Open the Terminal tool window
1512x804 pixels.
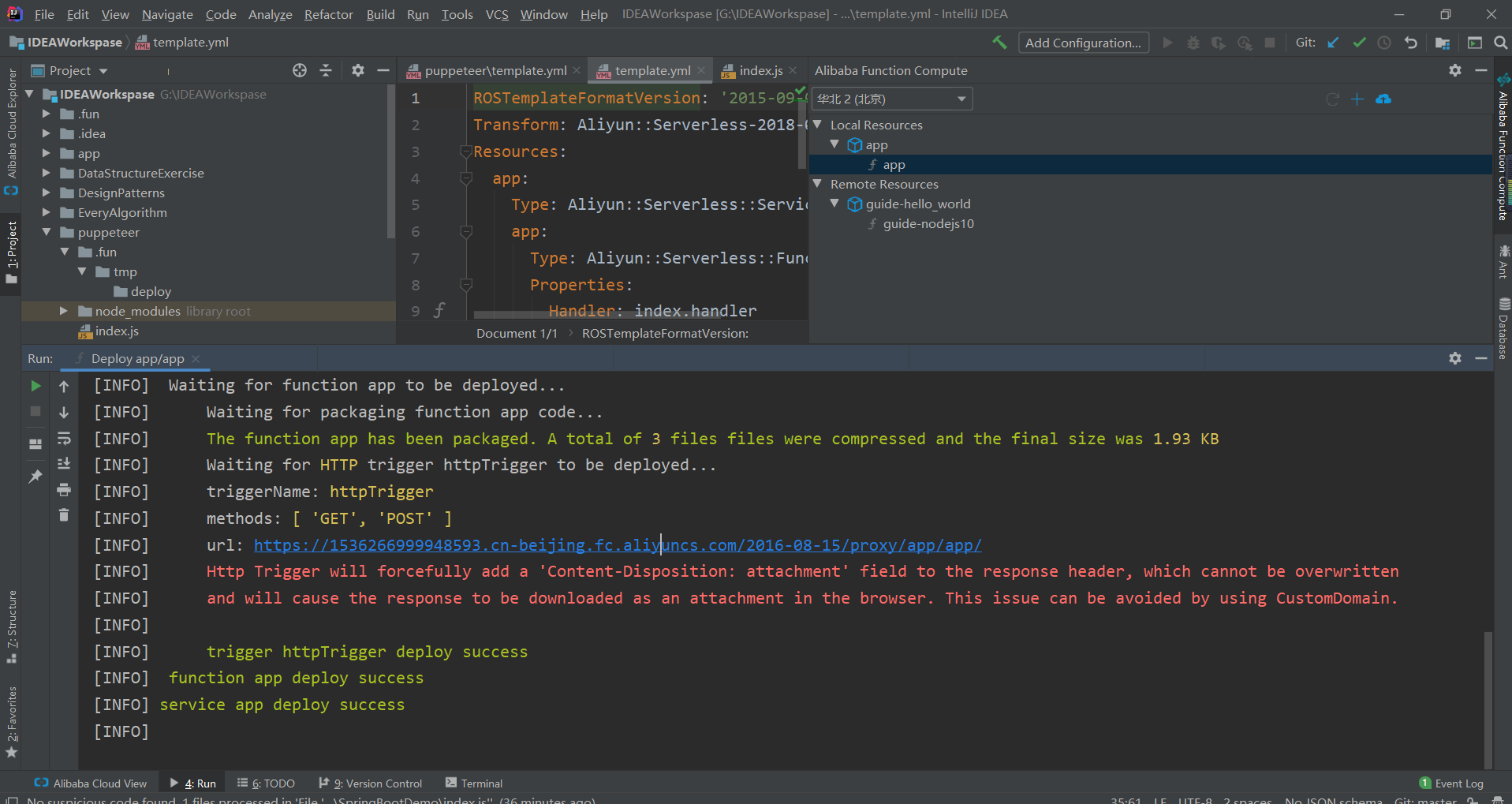473,783
